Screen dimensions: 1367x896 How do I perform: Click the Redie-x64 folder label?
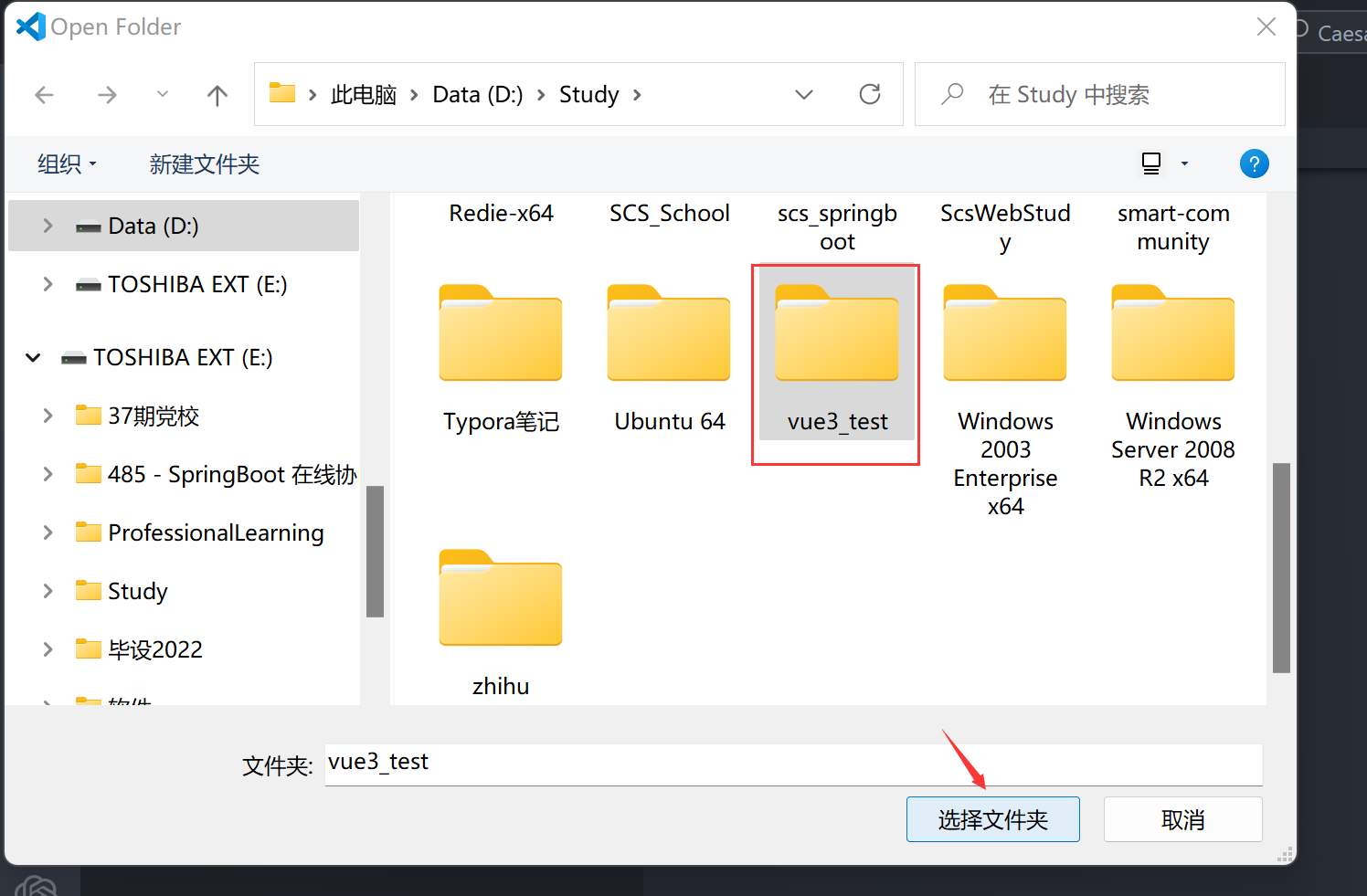click(x=501, y=213)
